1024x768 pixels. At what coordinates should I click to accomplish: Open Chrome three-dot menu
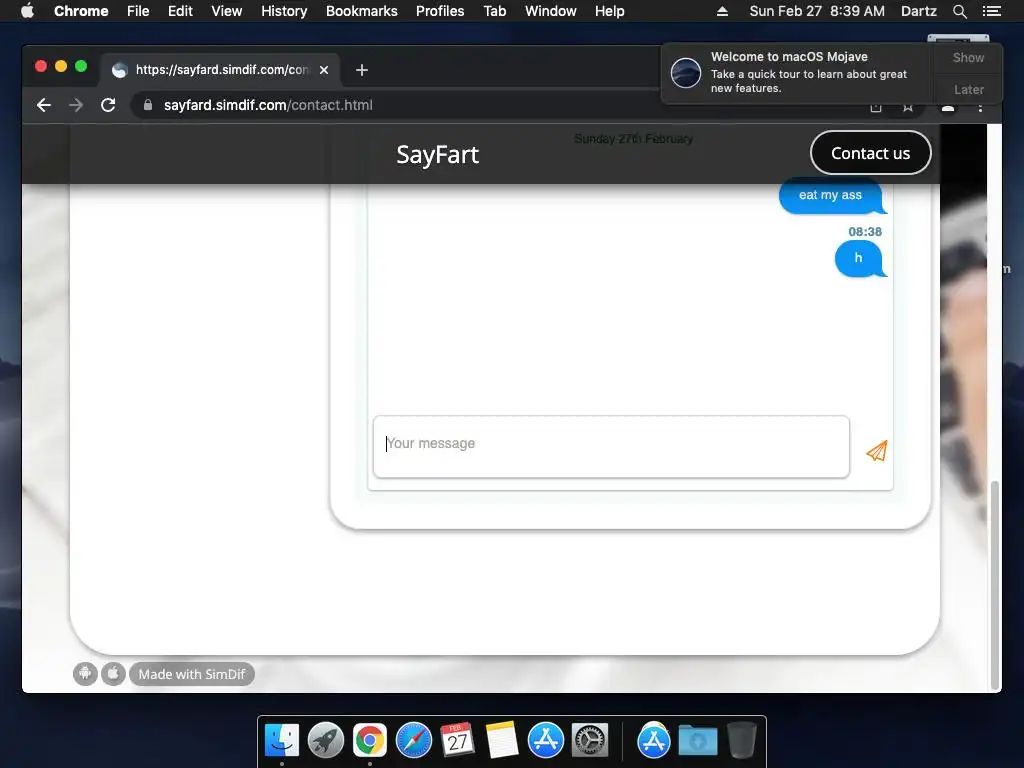pos(980,106)
